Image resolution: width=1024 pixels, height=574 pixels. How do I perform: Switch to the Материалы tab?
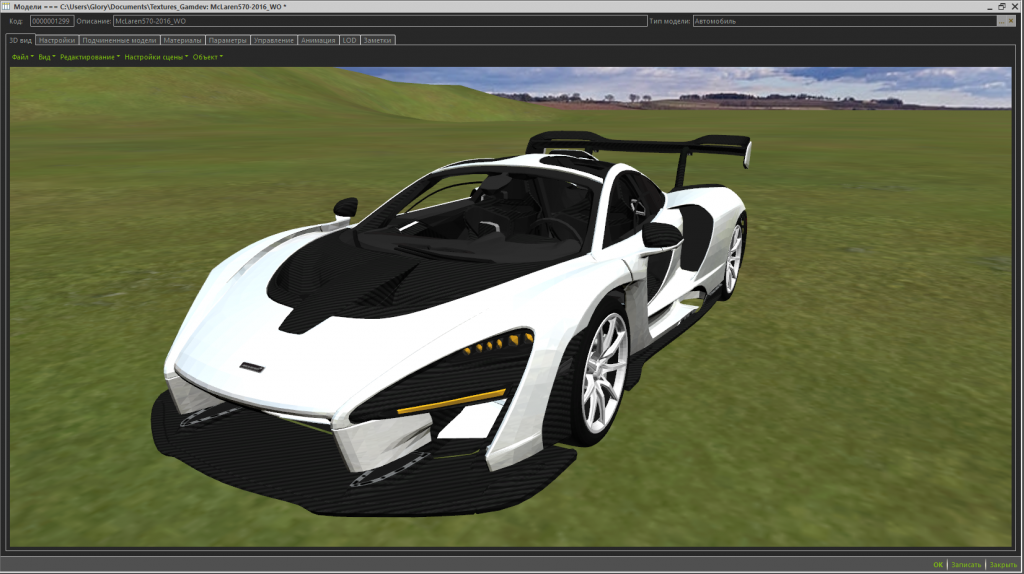[x=182, y=41]
